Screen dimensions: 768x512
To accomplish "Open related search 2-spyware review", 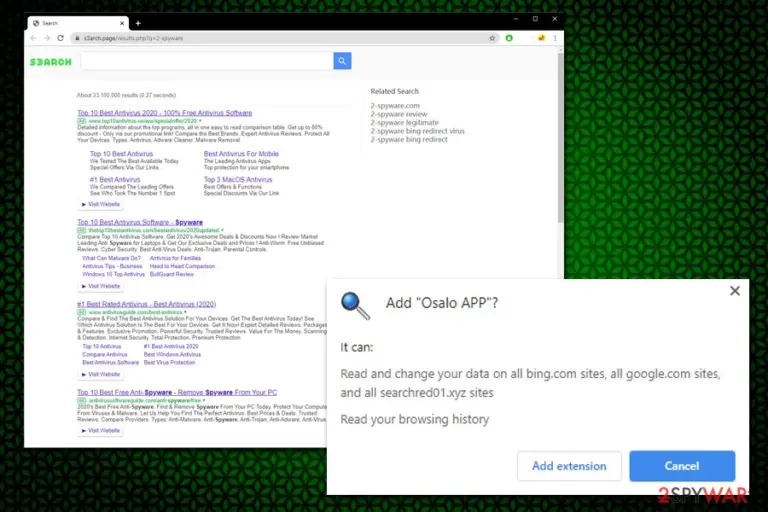I will [x=399, y=114].
